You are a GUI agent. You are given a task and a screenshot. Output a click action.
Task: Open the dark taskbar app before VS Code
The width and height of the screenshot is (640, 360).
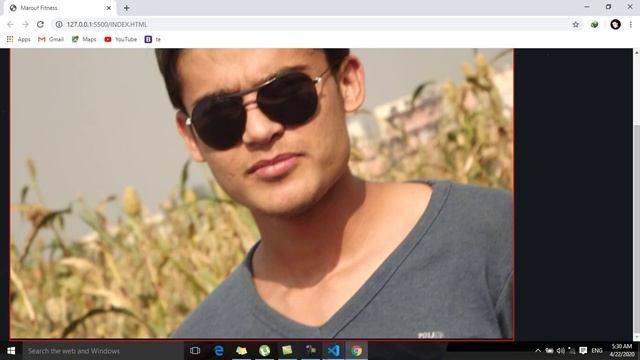click(310, 351)
